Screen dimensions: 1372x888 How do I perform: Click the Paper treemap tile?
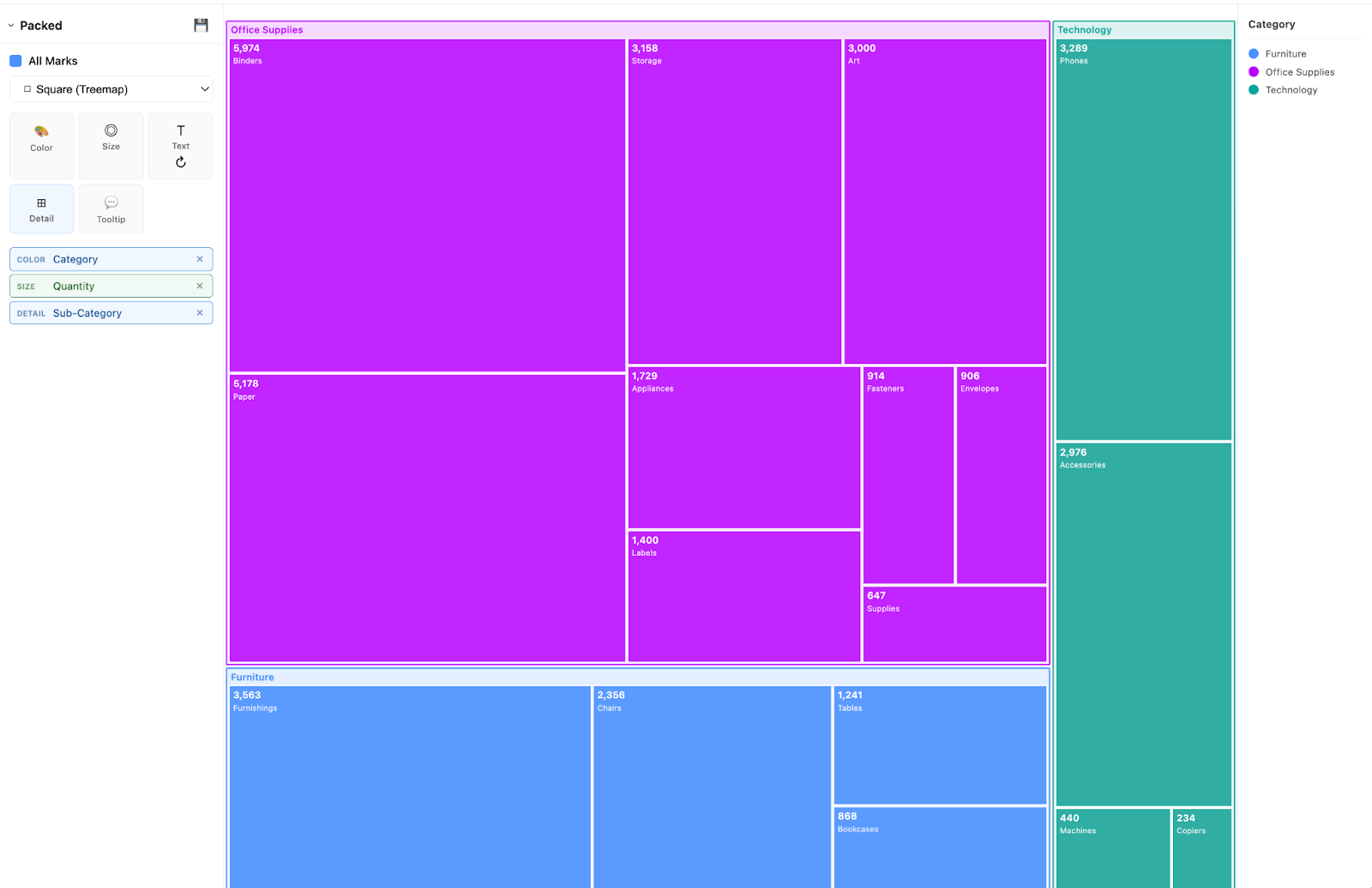pos(427,518)
